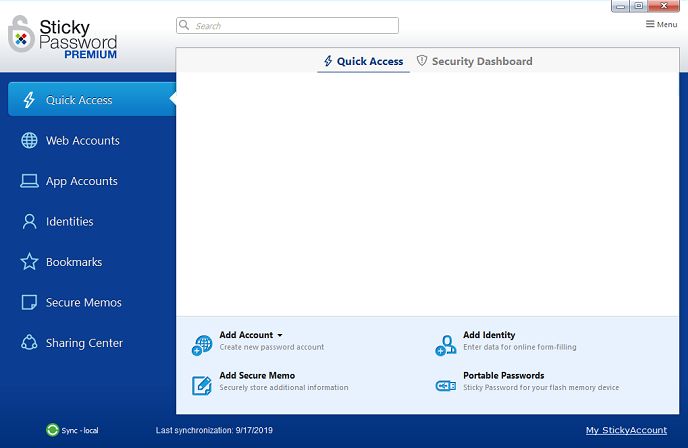The image size is (688, 448).
Task: Click the magnifier icon in search box
Action: pos(184,25)
